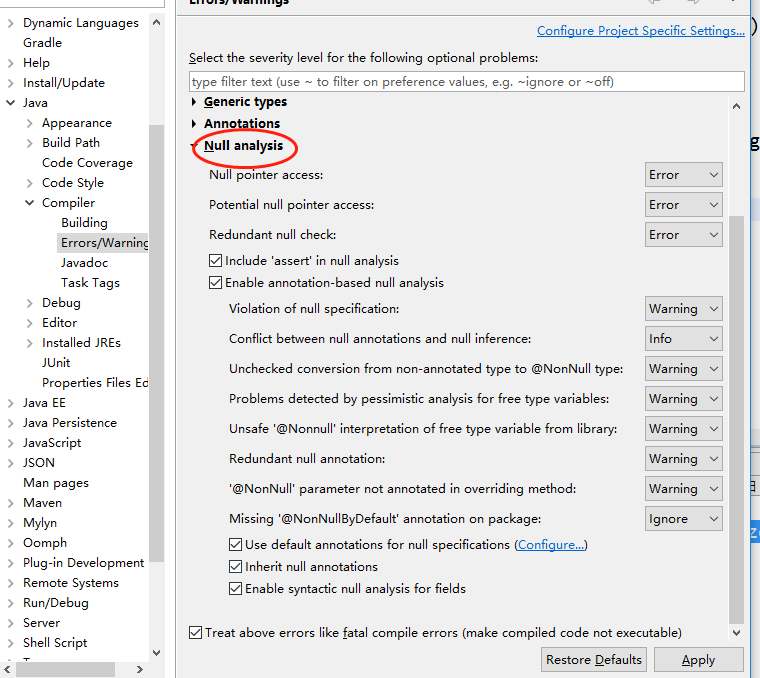Expand the Build Path node arrow
Screen dimensions: 760x678
click(30, 143)
